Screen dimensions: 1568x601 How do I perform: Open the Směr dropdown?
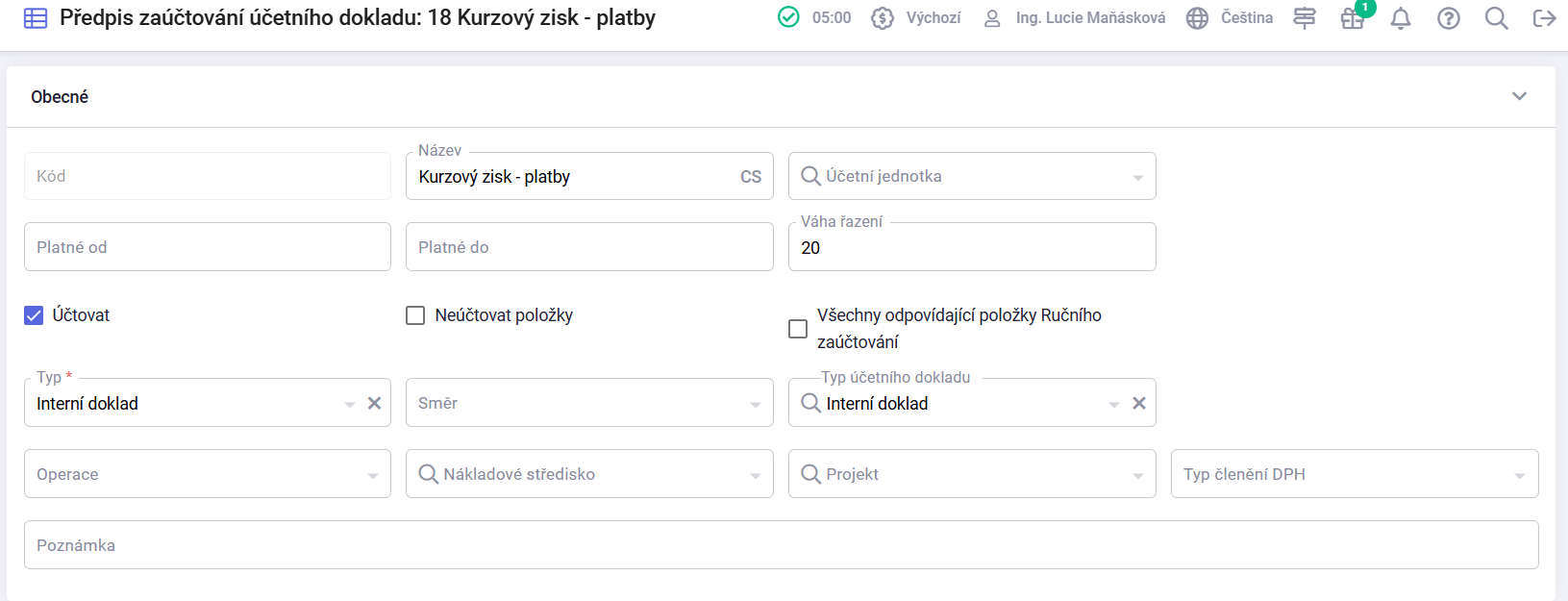[x=589, y=403]
